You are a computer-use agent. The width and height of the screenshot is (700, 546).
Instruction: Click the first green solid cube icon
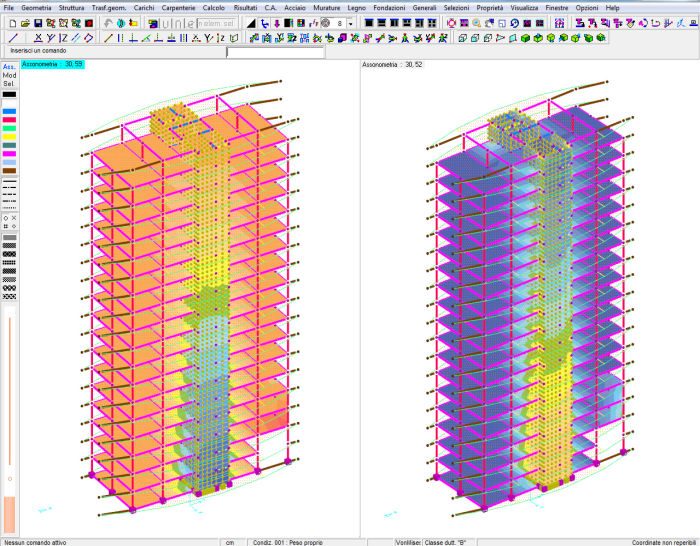click(x=524, y=38)
